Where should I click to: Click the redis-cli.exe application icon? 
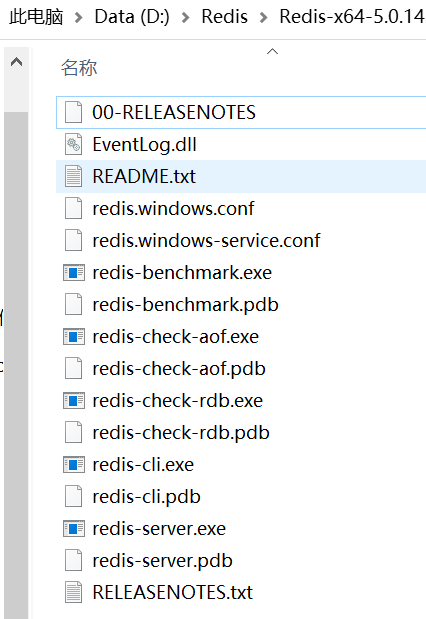(x=74, y=464)
